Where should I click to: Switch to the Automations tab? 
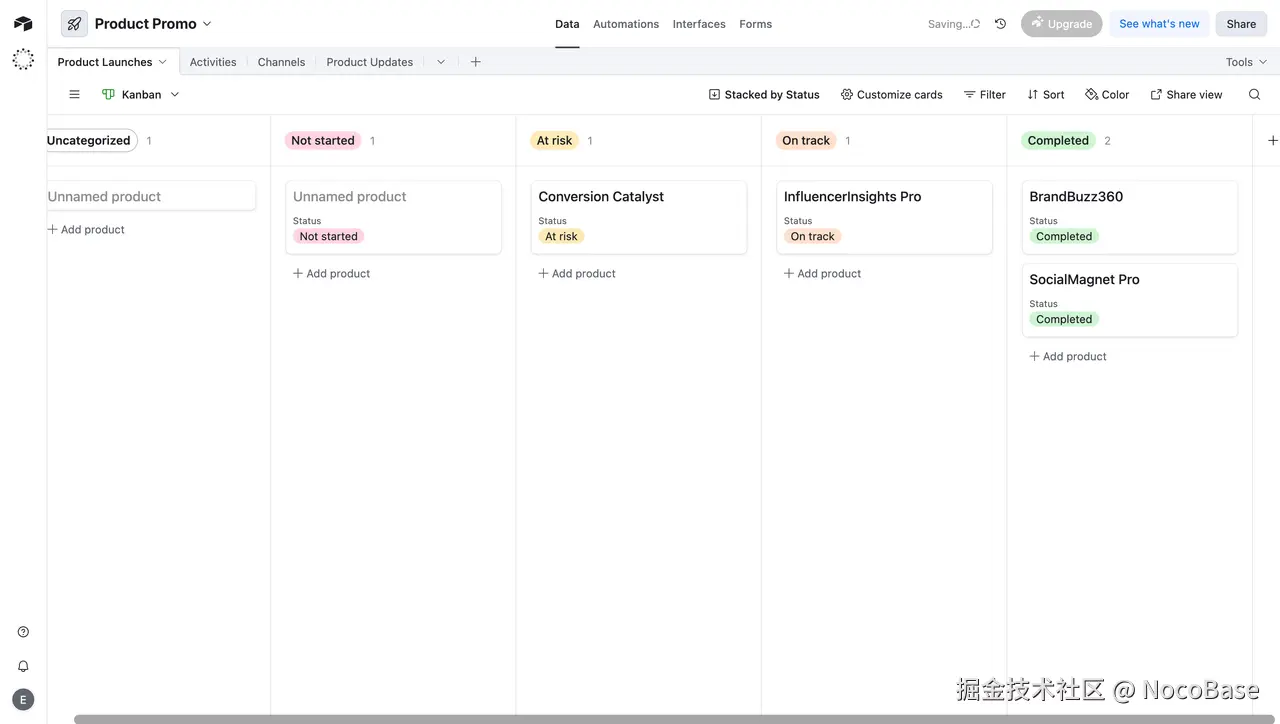point(625,23)
